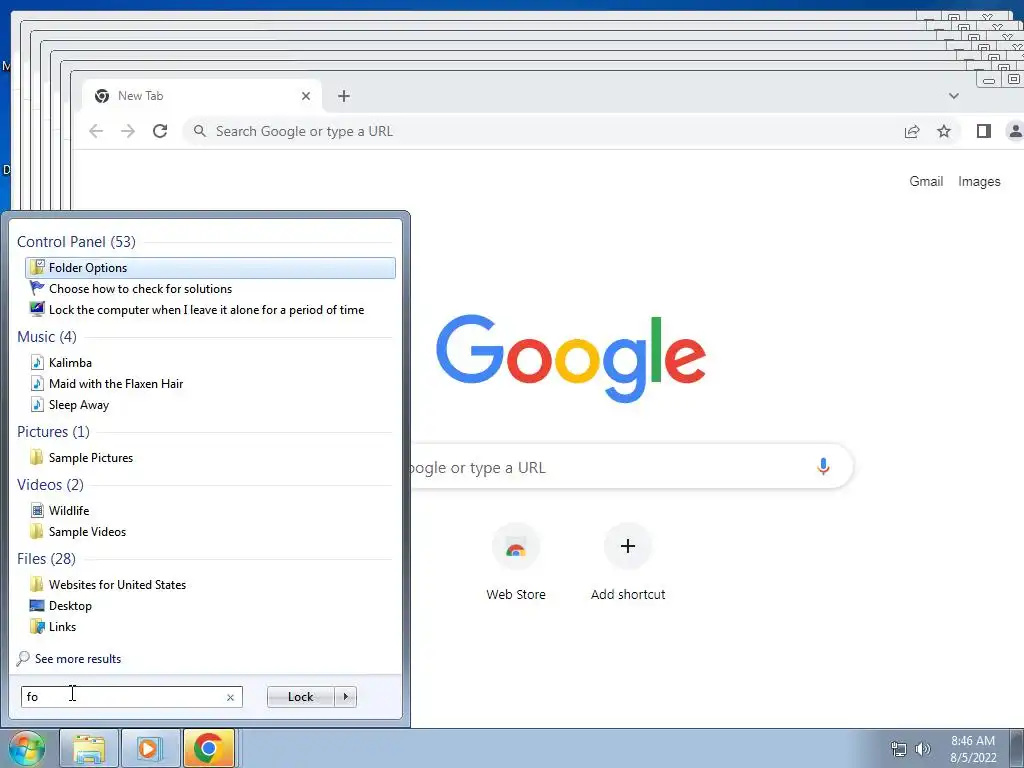The height and width of the screenshot is (768, 1024).
Task: Bookmark this tab with the star icon
Action: [x=944, y=131]
